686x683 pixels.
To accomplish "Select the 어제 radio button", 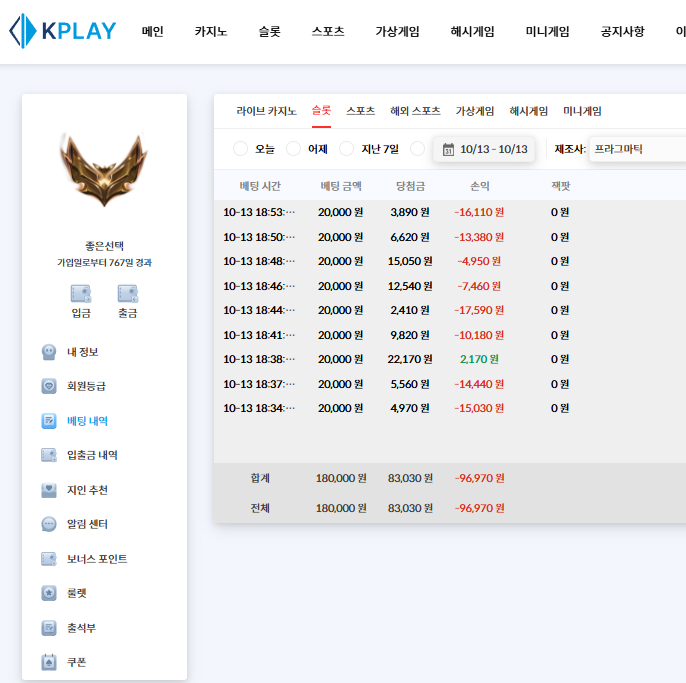I will [293, 149].
